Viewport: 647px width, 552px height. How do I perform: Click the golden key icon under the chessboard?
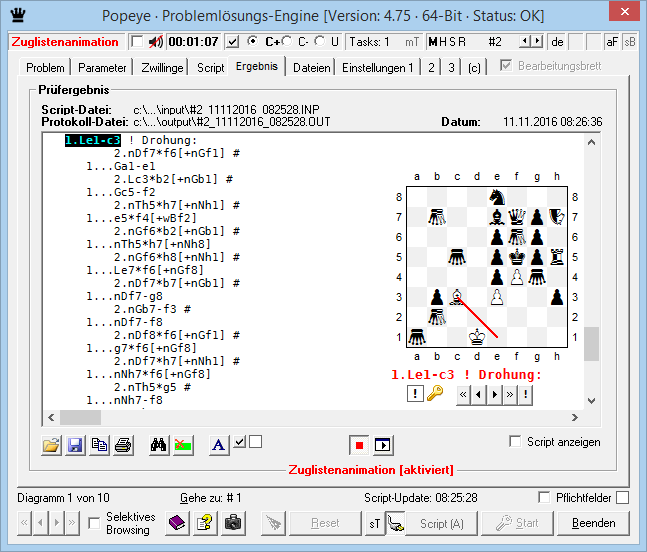435,394
